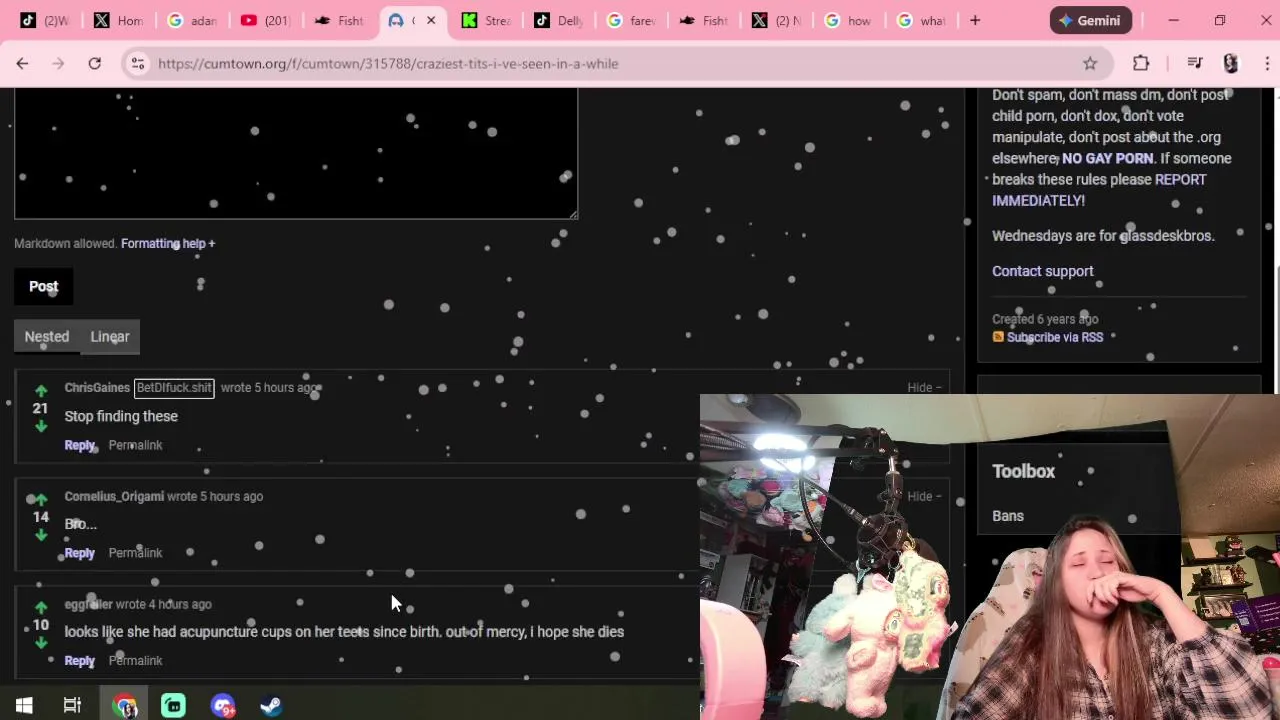Screen dimensions: 1280x720
Task: Downvote the Cornelius_Origami comment
Action: coord(41,535)
